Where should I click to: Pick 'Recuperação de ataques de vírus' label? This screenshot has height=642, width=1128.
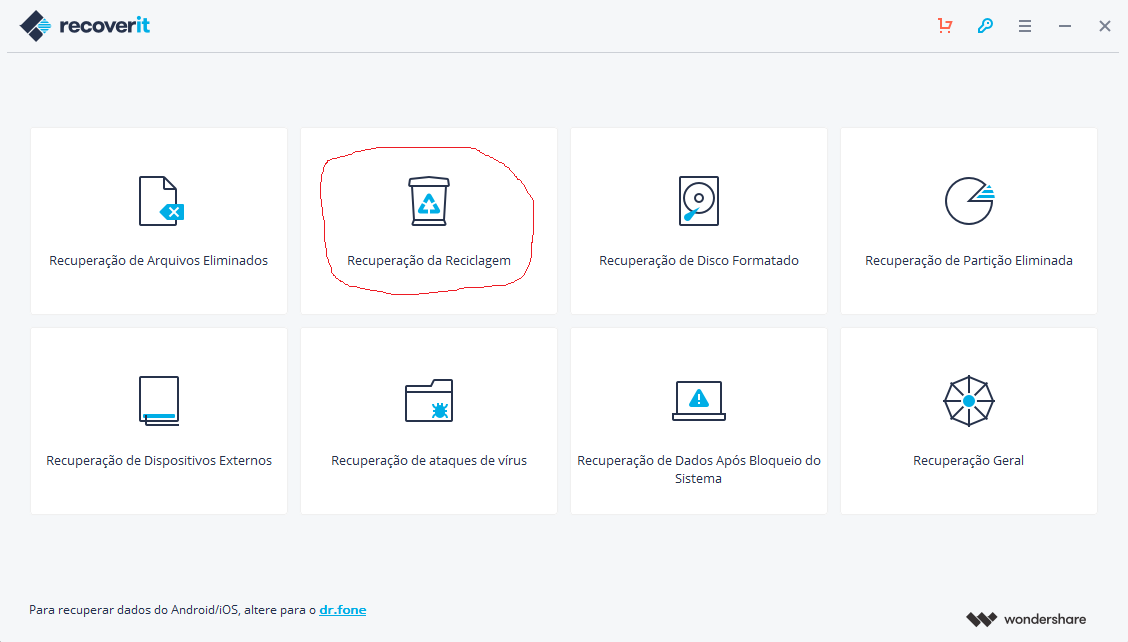click(429, 461)
